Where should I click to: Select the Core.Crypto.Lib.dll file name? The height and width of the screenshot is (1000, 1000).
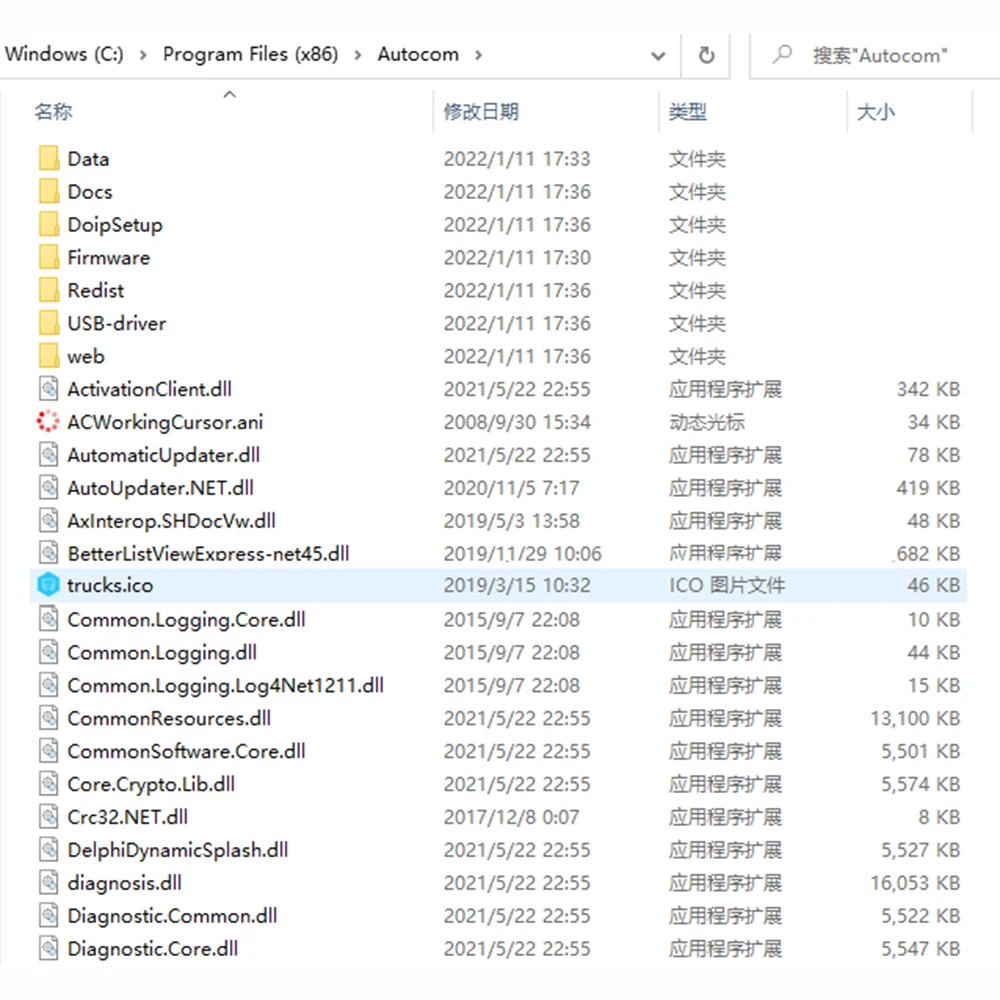coord(151,784)
